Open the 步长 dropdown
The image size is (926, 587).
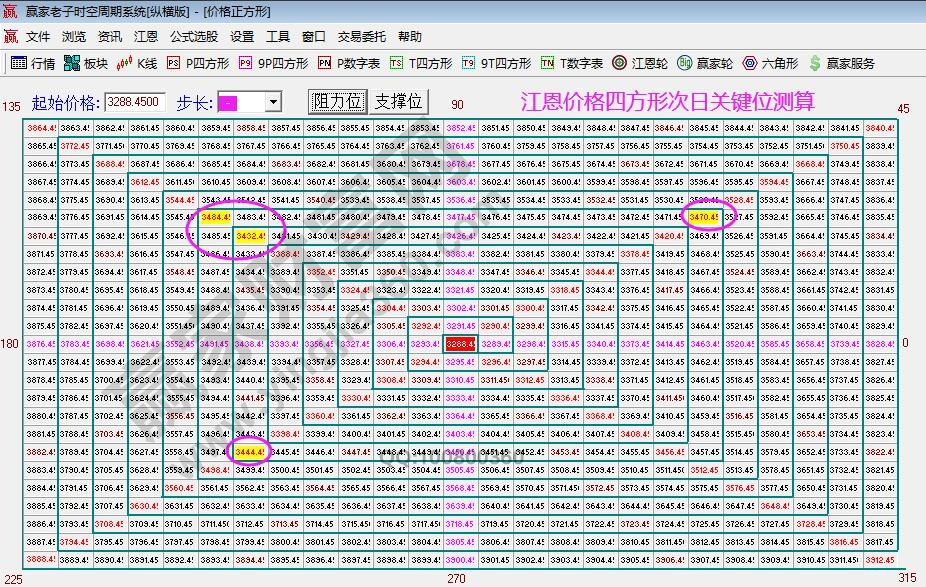coord(272,99)
